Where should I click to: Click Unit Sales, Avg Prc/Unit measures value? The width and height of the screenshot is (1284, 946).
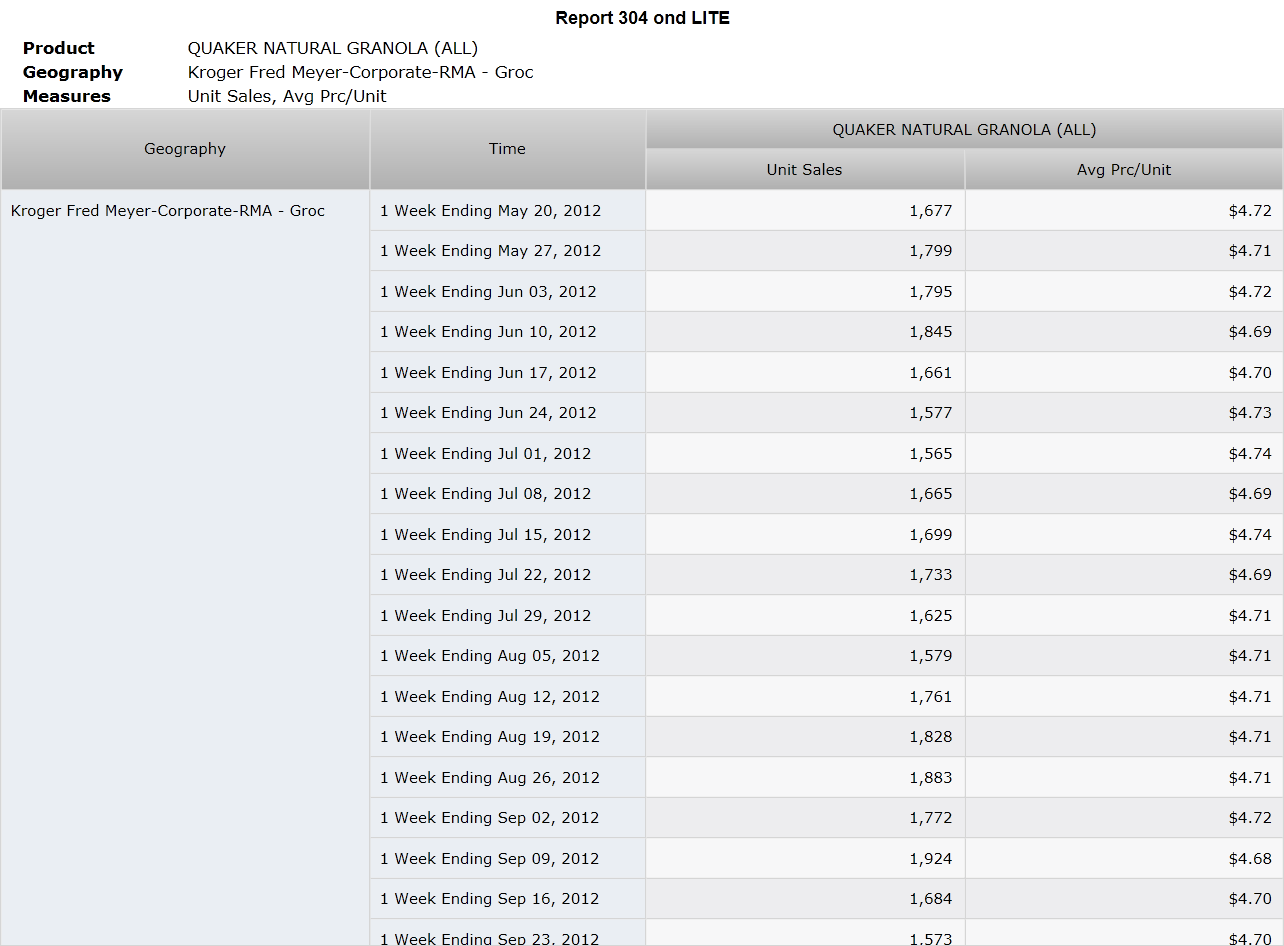[287, 96]
